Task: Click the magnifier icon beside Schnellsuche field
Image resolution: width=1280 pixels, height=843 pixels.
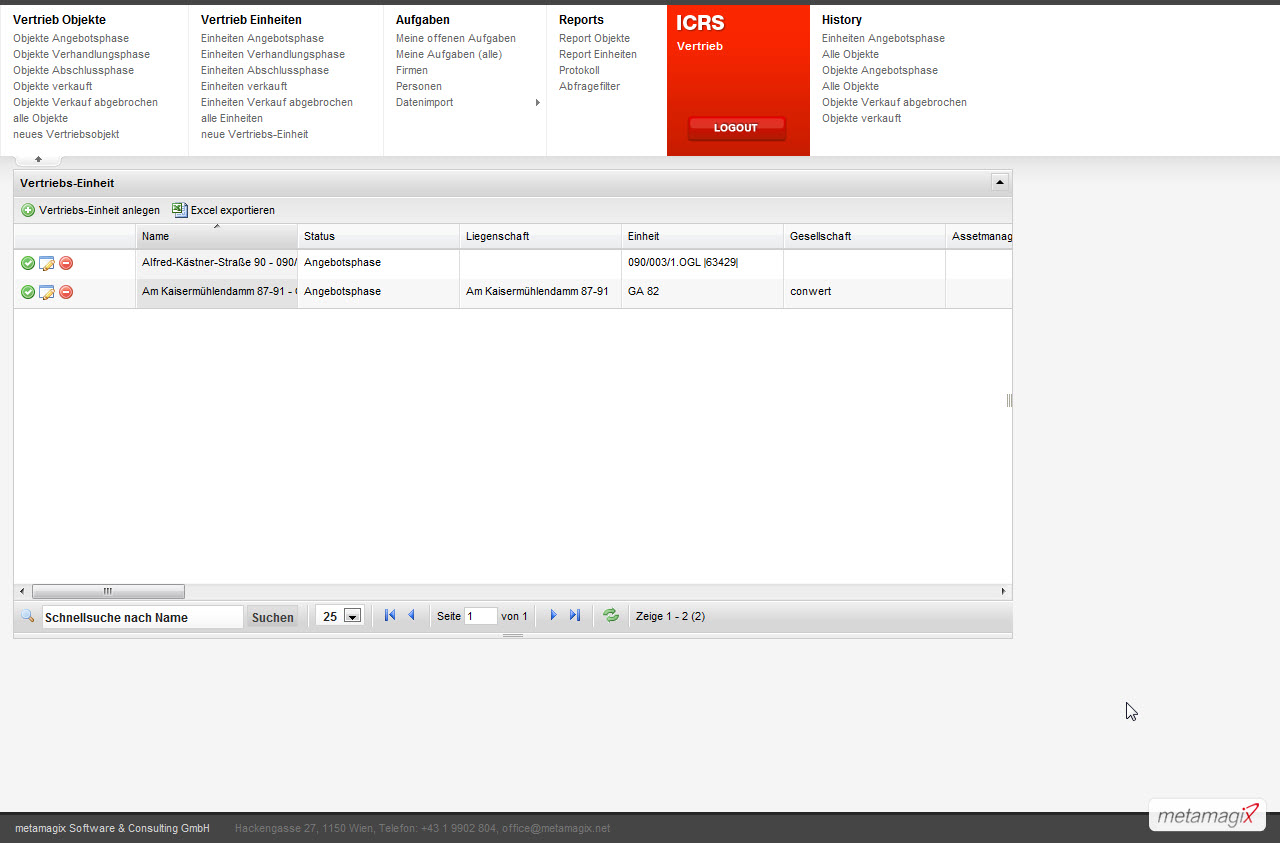Action: pyautogui.click(x=28, y=616)
